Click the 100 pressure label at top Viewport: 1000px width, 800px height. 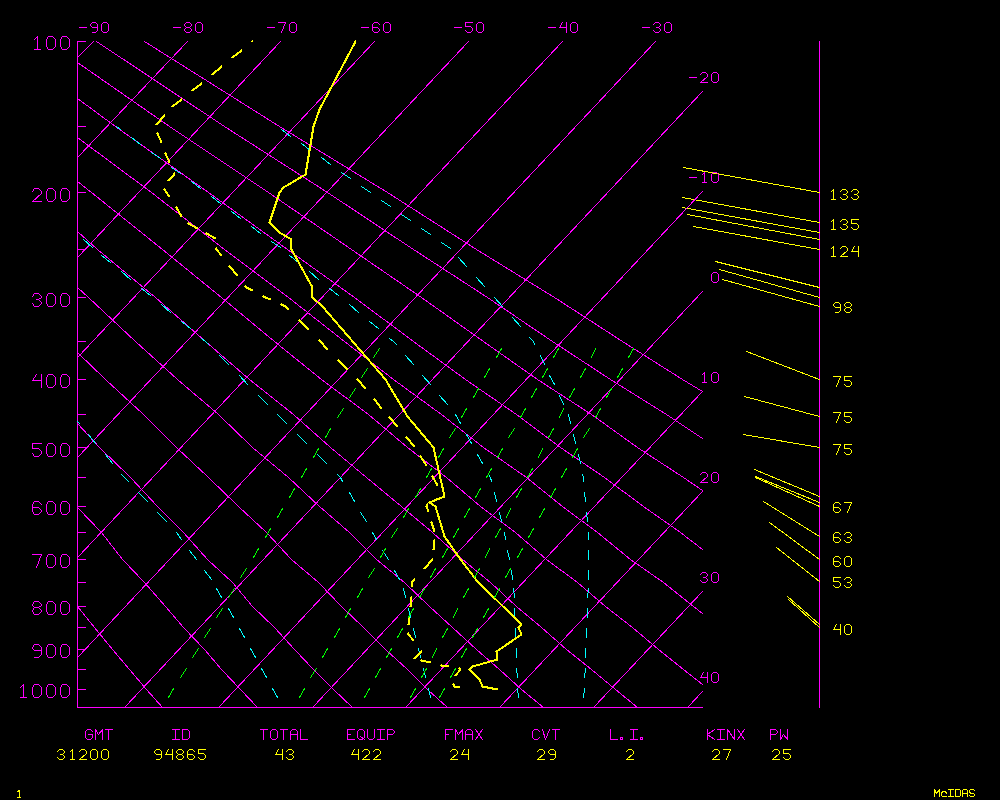point(51,43)
